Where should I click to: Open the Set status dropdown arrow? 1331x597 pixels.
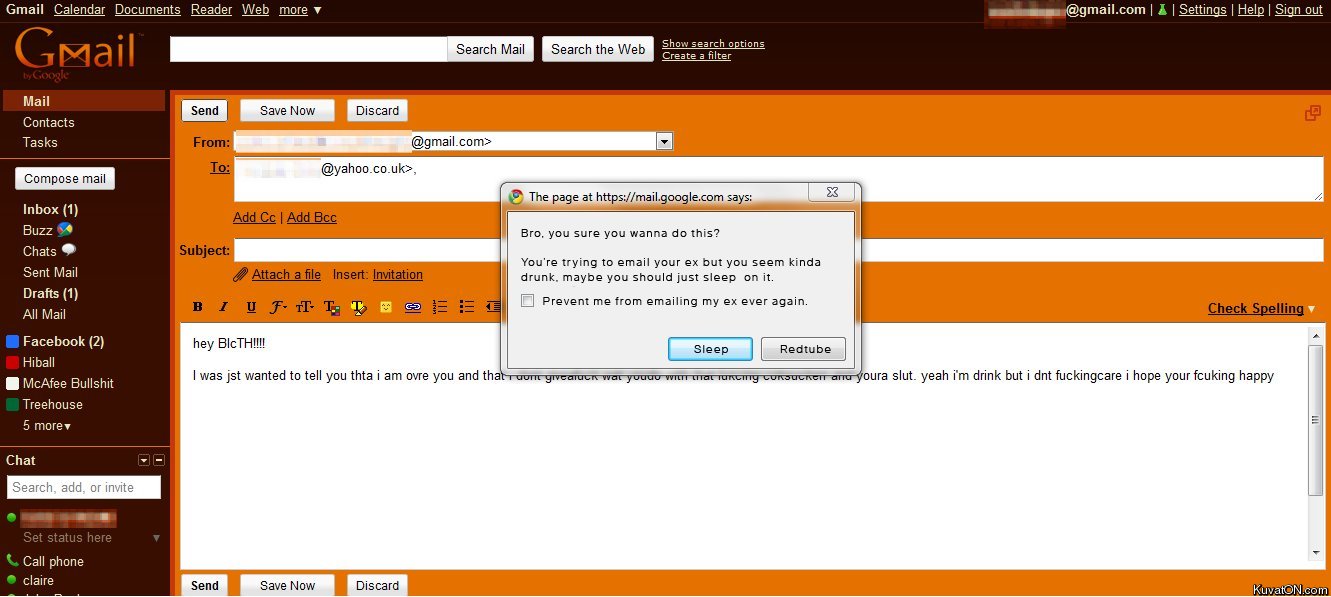(x=156, y=538)
